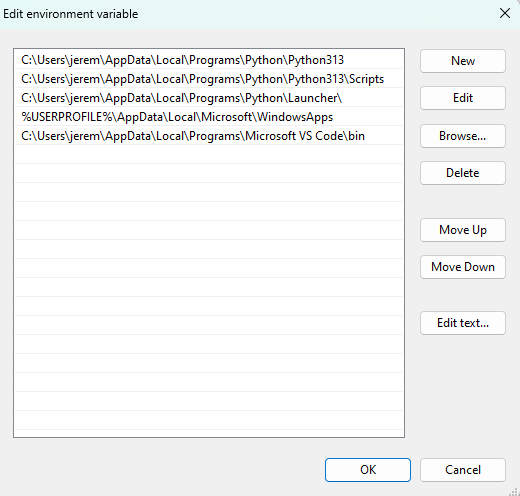
Task: Select the Python313\Scripts path entry
Action: tap(209, 79)
